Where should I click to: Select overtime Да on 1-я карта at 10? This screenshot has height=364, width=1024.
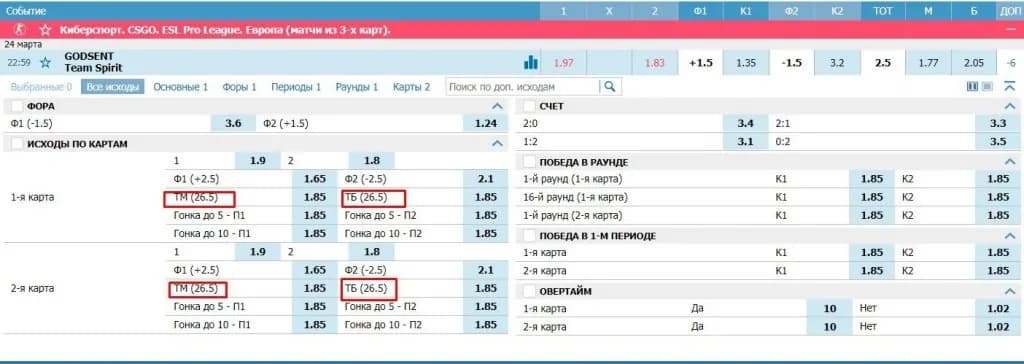click(829, 308)
